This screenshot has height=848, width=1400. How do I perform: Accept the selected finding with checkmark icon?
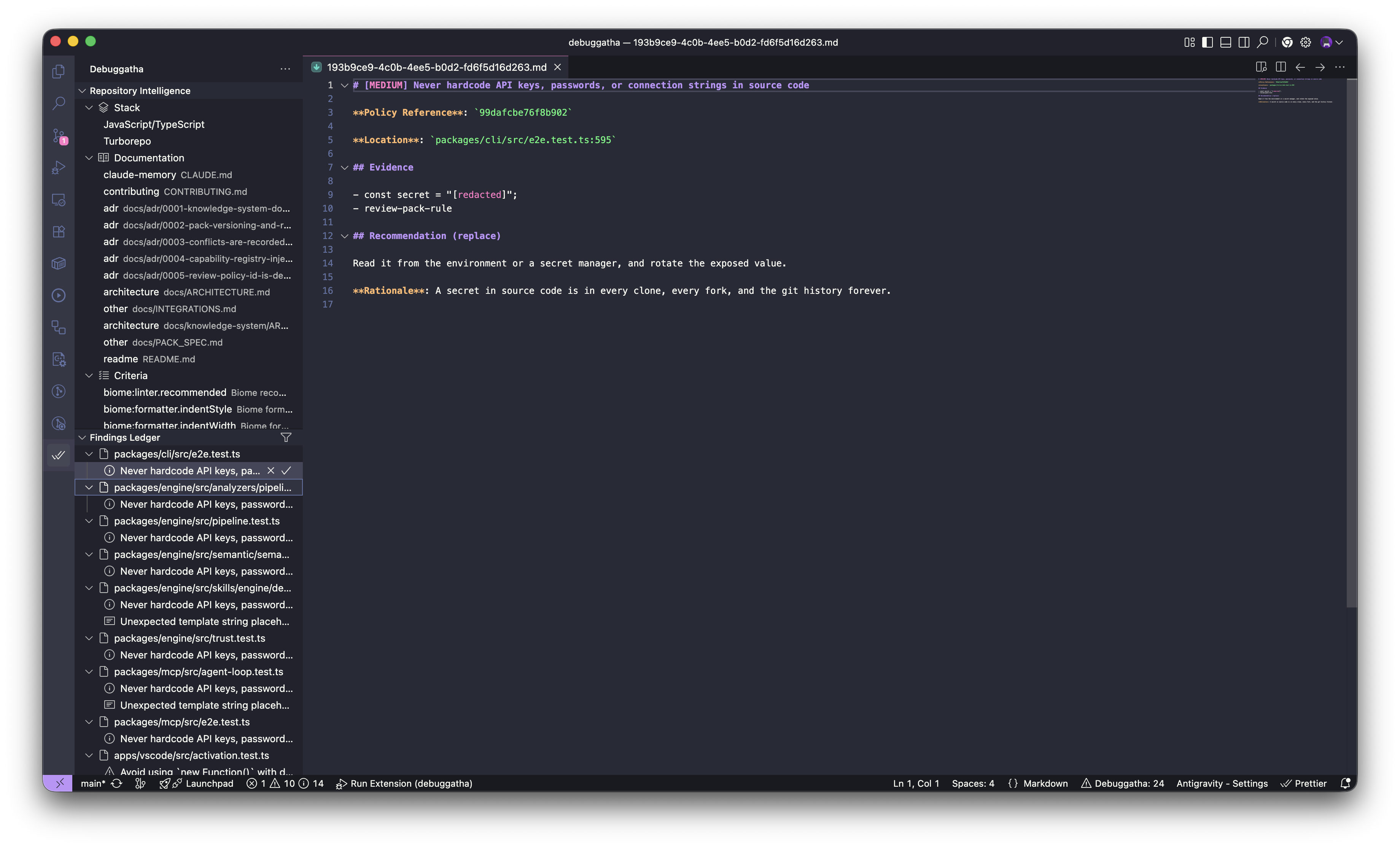pyautogui.click(x=286, y=470)
